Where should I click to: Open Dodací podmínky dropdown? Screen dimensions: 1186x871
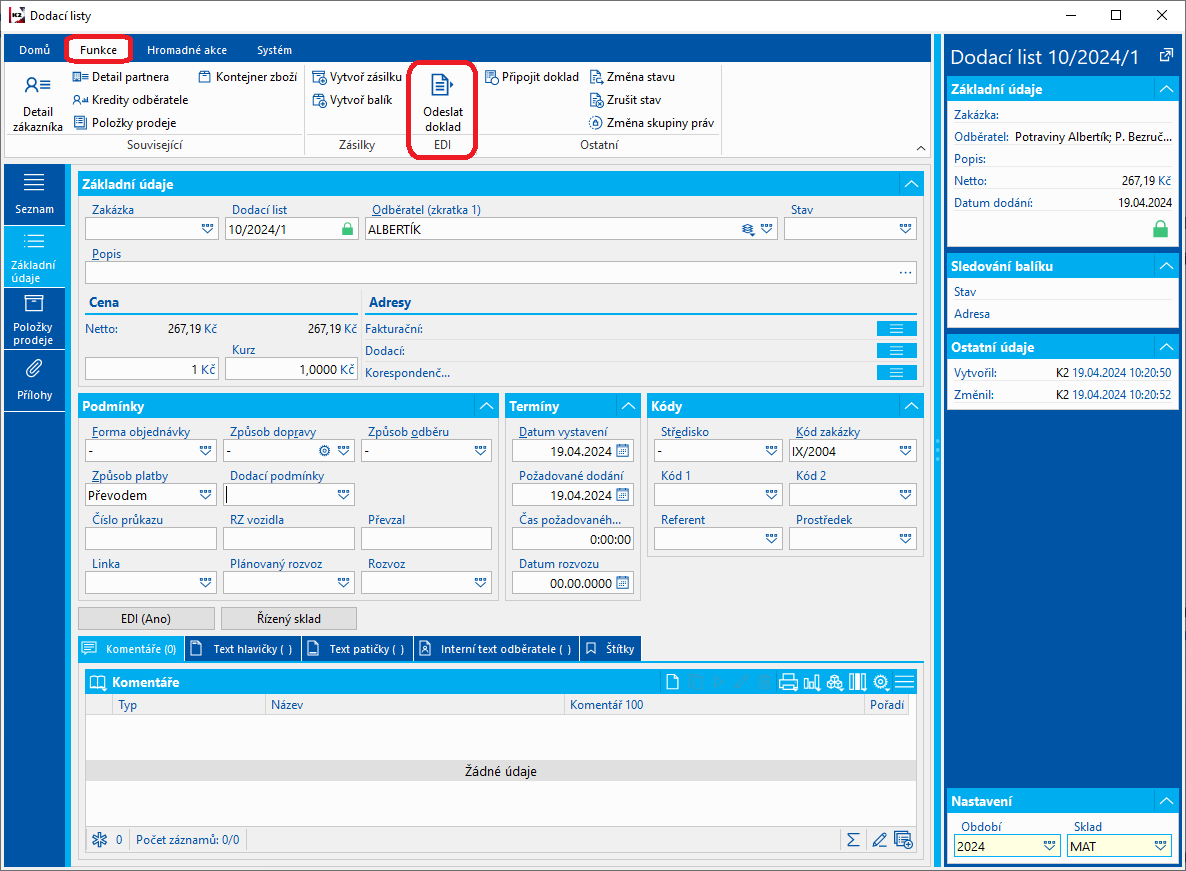click(x=344, y=494)
